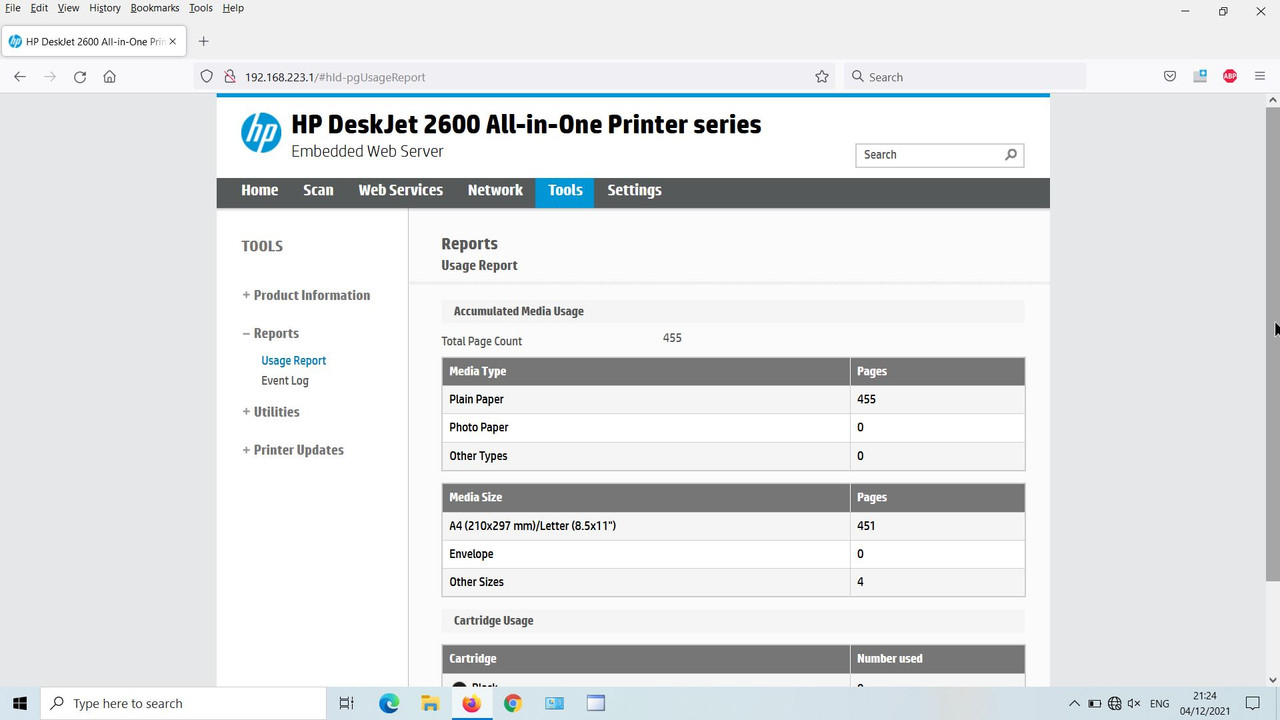The image size is (1280, 720).
Task: Open Task View in the taskbar
Action: tap(346, 703)
